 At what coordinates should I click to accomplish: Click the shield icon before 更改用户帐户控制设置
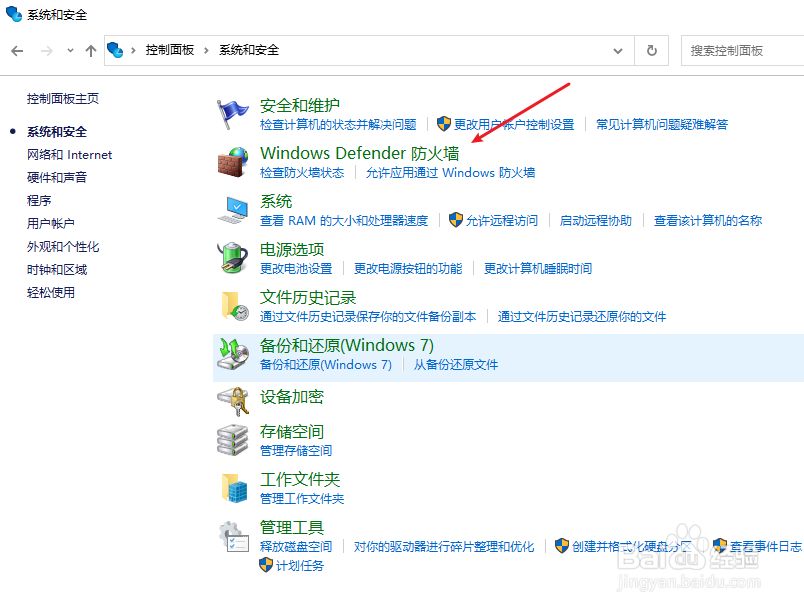point(444,124)
